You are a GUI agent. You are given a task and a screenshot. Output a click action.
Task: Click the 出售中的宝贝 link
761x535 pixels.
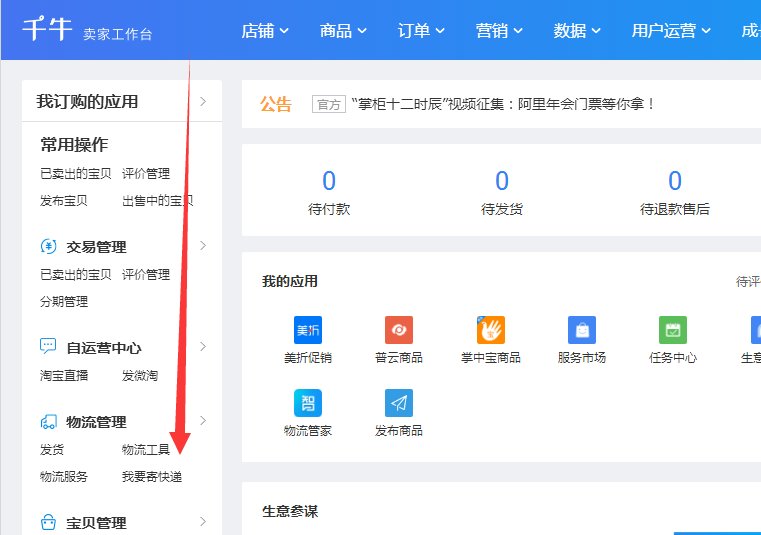(x=157, y=201)
